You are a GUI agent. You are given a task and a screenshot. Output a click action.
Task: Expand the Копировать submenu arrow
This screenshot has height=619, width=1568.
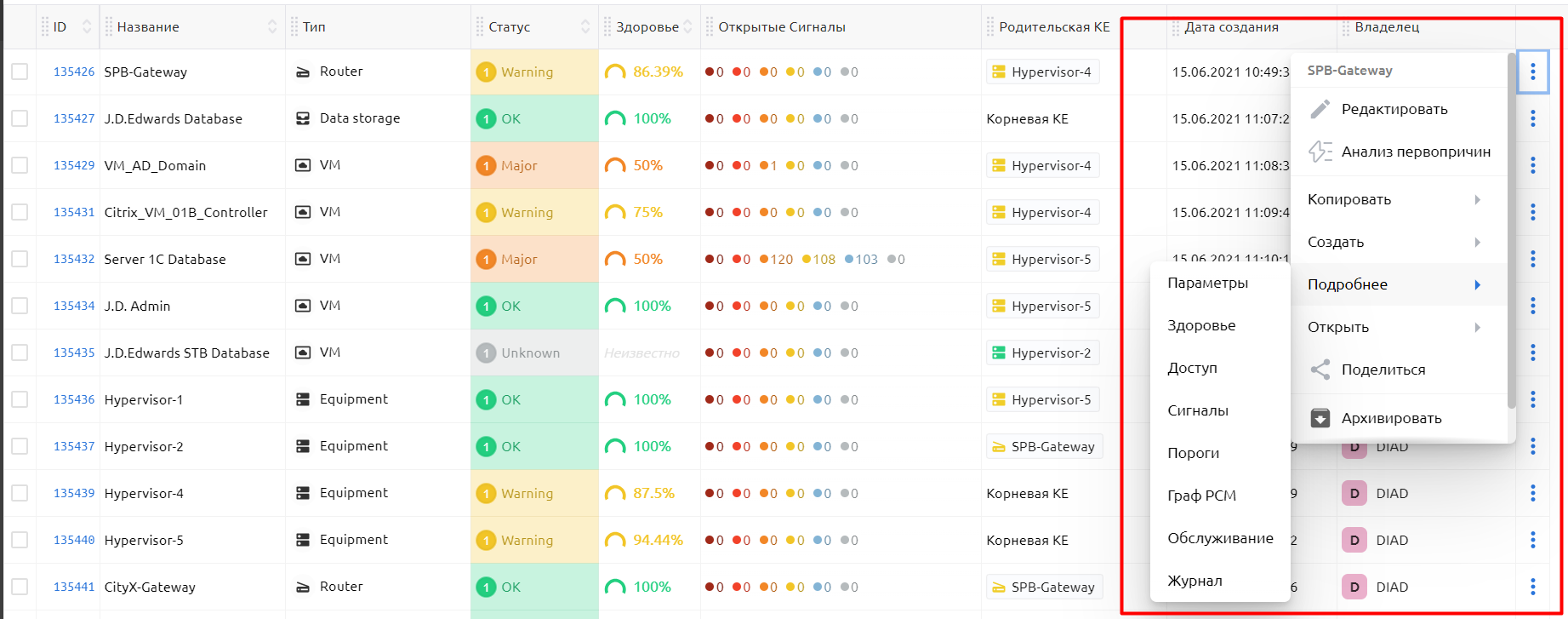point(1478,199)
